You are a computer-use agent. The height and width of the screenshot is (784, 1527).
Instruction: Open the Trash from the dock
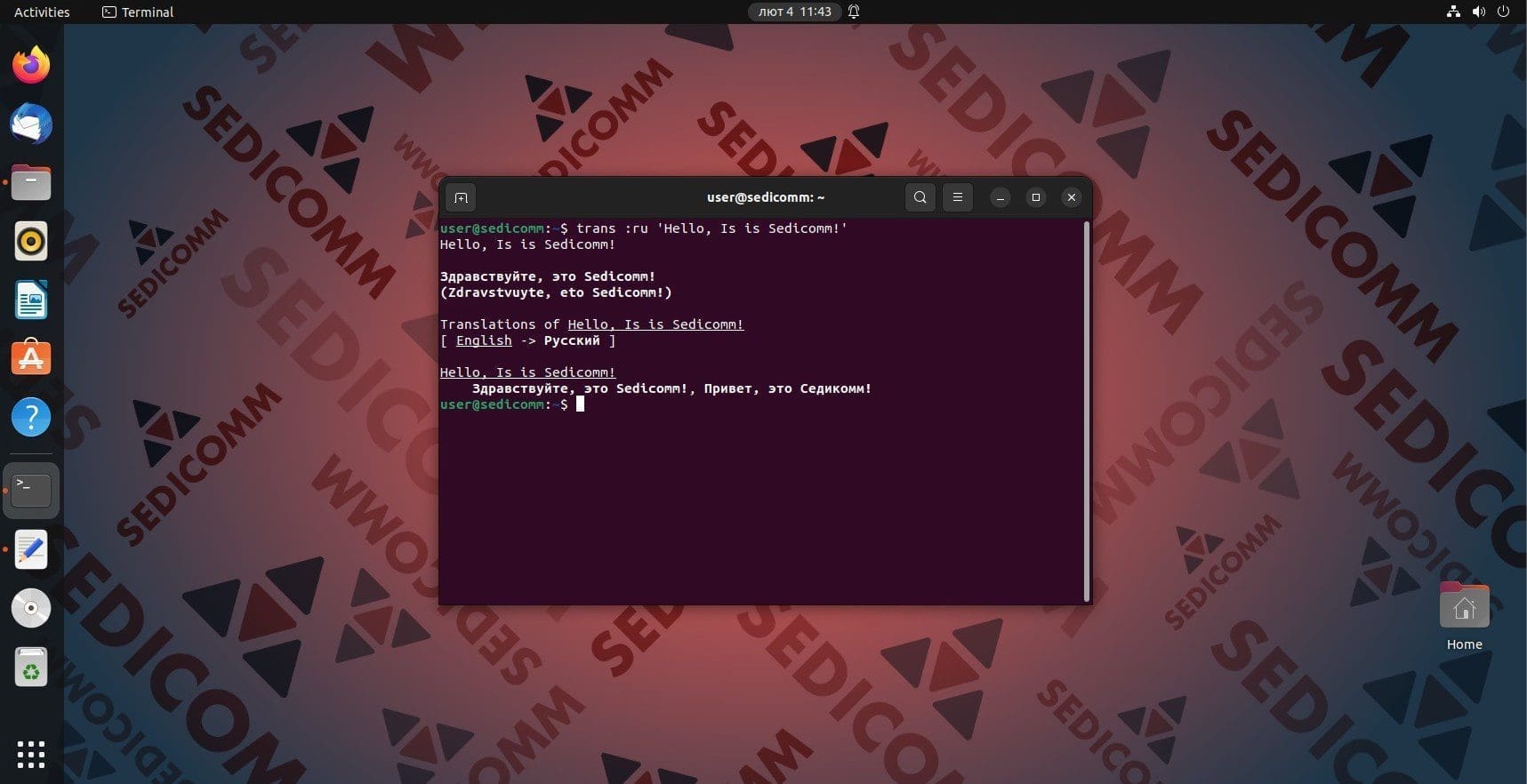[31, 667]
